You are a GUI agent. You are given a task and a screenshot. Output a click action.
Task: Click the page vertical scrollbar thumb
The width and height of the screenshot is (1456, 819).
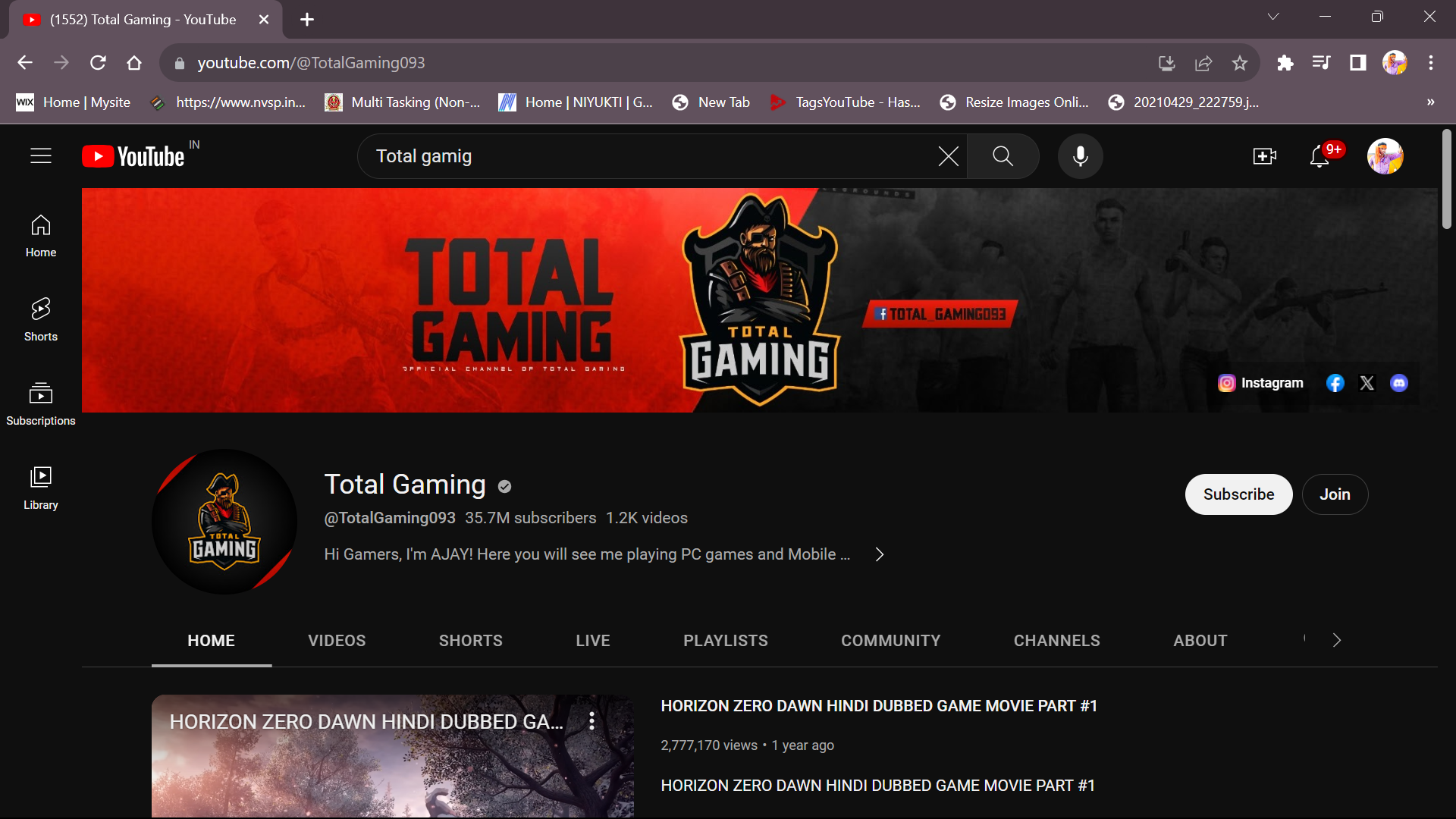point(1447,178)
